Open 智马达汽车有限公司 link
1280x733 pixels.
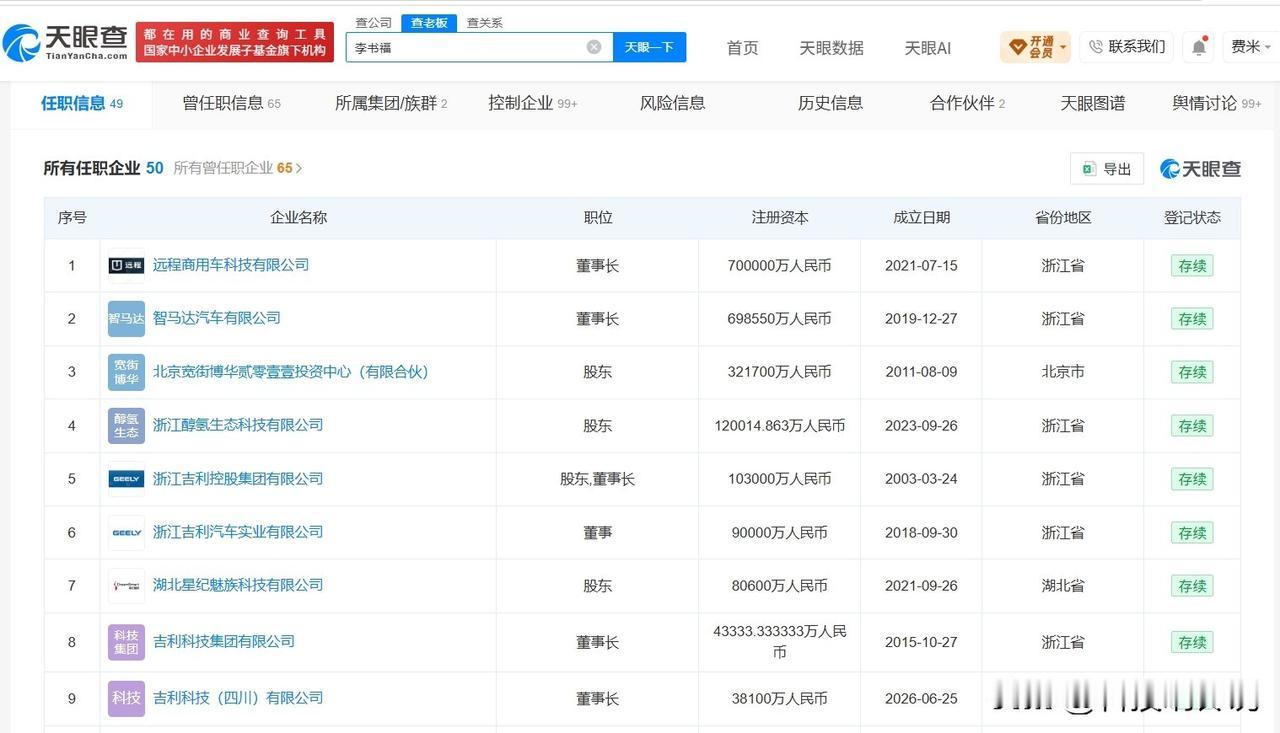(216, 318)
